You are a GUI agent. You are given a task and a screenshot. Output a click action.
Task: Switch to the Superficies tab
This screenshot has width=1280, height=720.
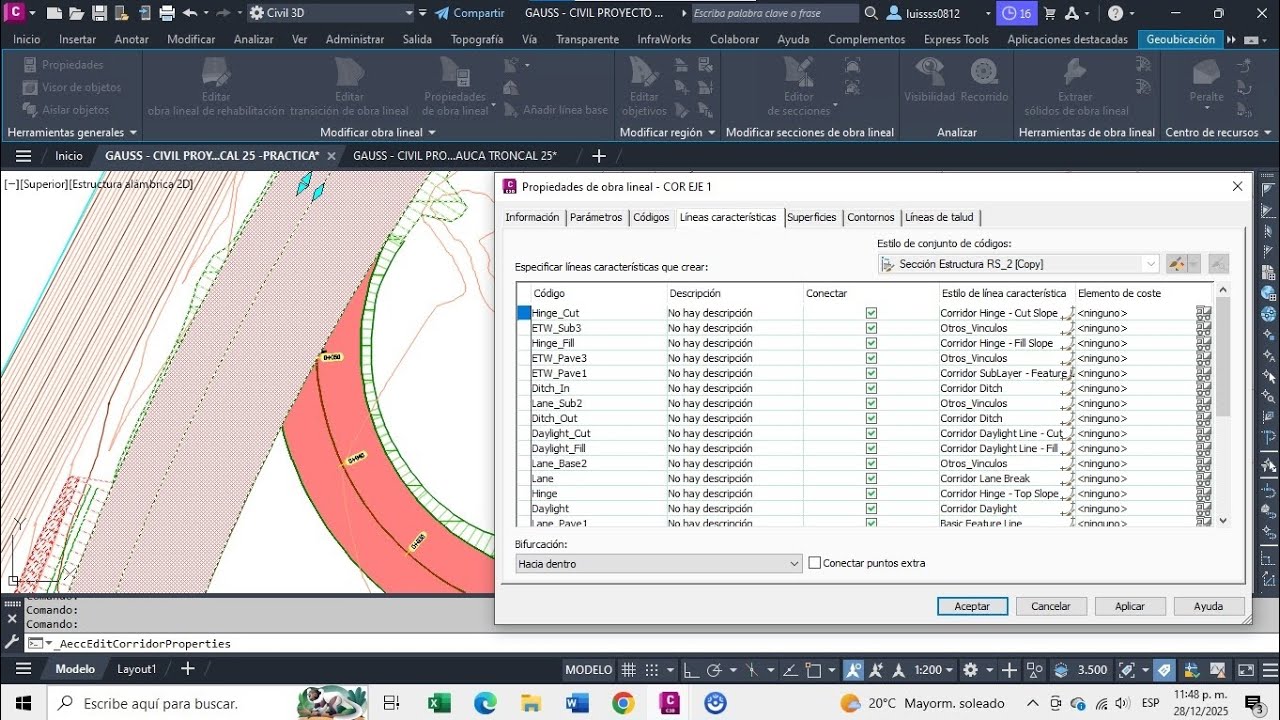811,217
